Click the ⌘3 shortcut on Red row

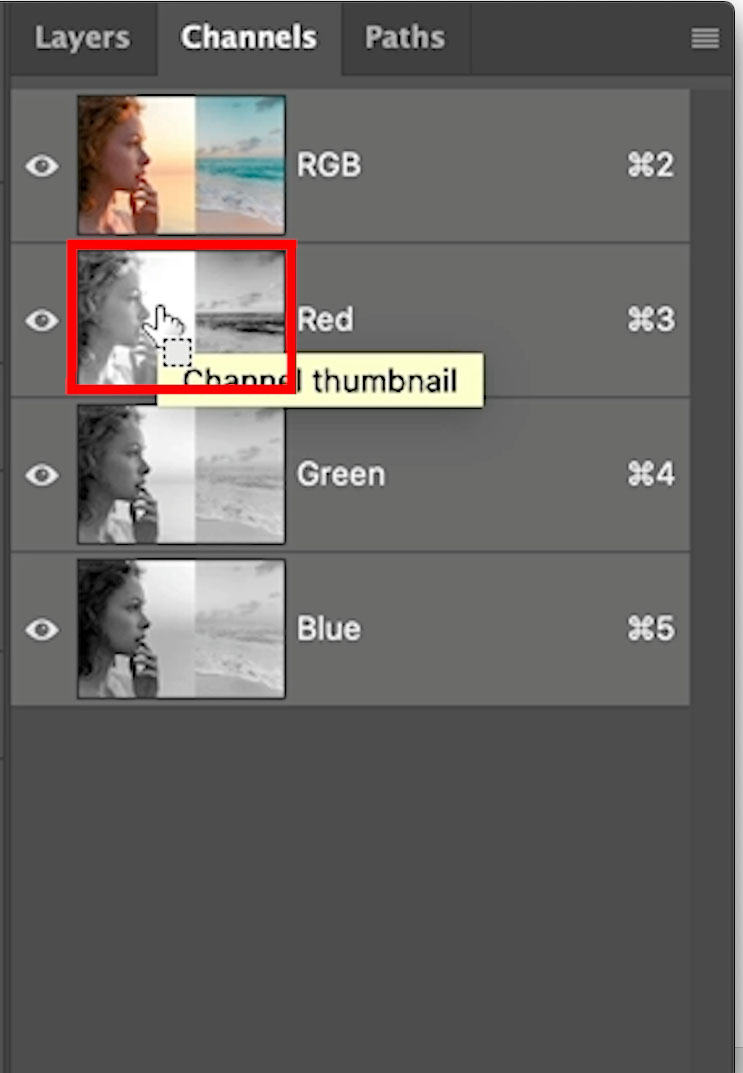pos(651,320)
